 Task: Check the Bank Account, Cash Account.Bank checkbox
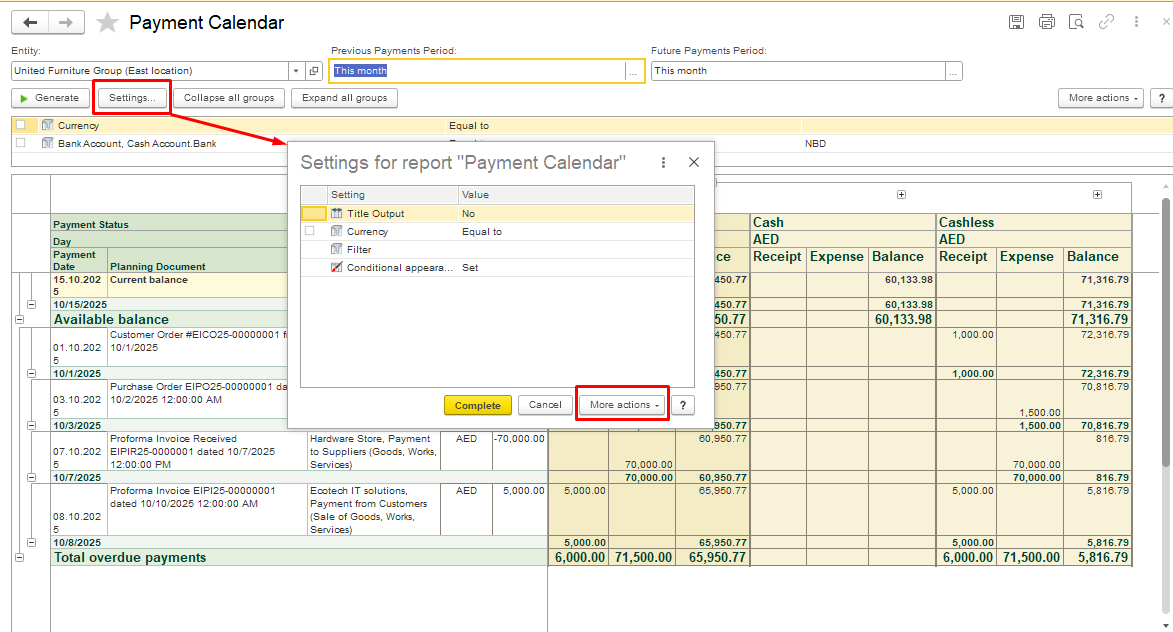pos(20,143)
